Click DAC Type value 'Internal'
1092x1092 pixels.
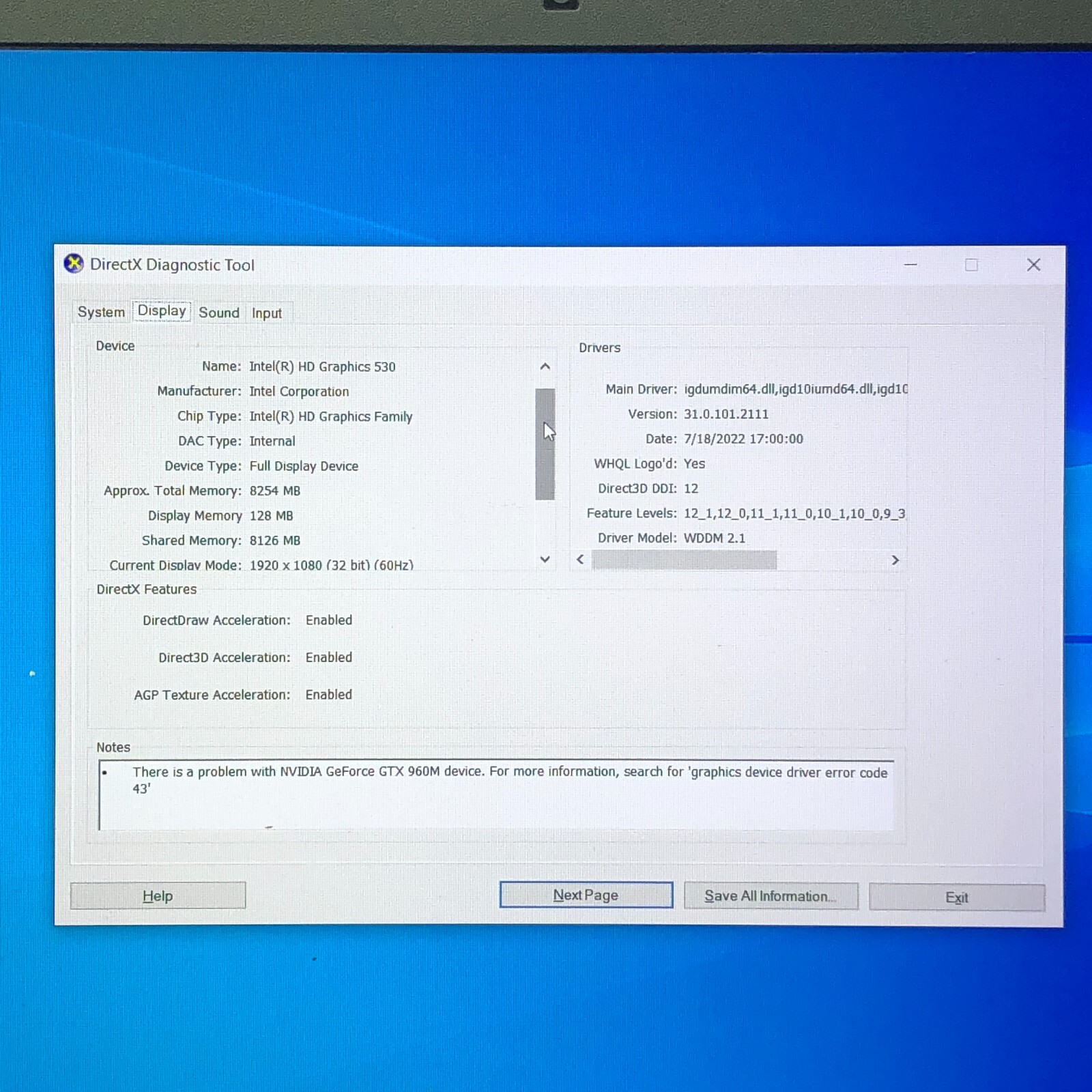pyautogui.click(x=272, y=441)
